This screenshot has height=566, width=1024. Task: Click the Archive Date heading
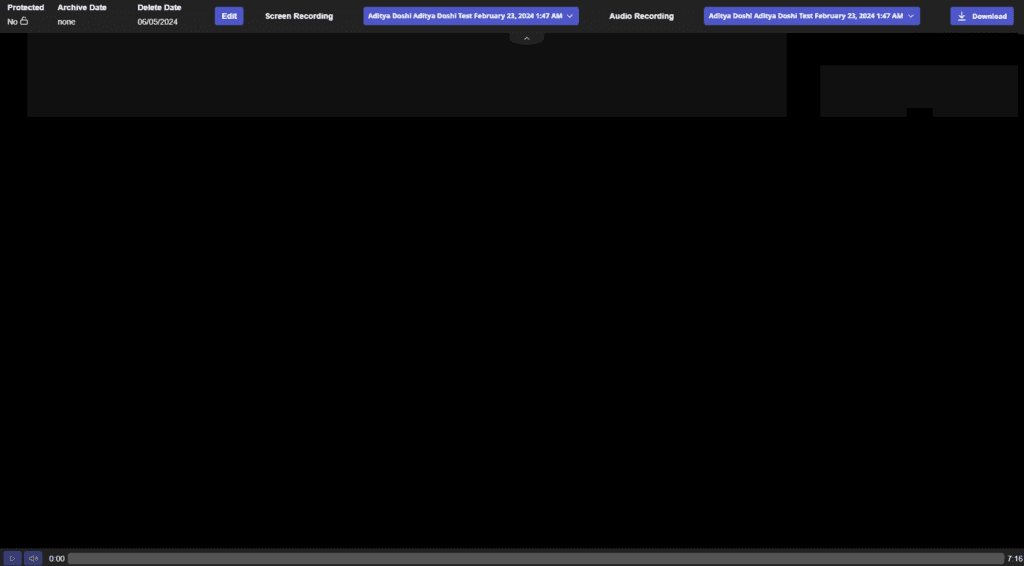82,8
